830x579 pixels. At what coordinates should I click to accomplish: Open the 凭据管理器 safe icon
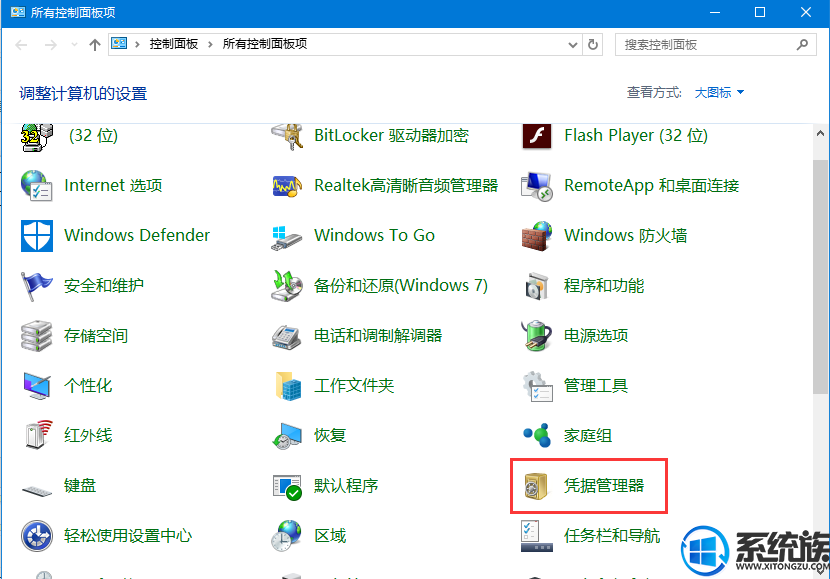pyautogui.click(x=537, y=486)
